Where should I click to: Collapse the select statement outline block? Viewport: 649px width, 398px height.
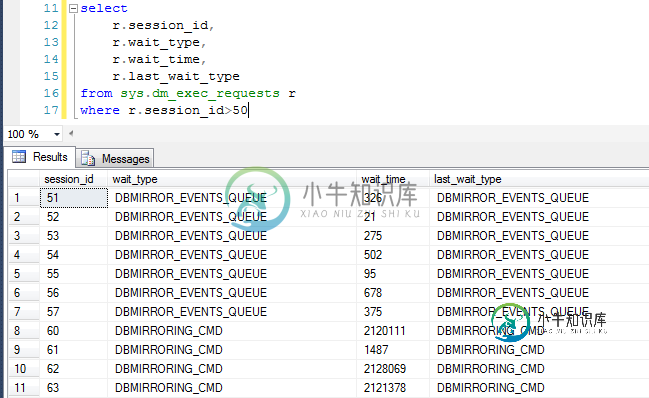73,8
